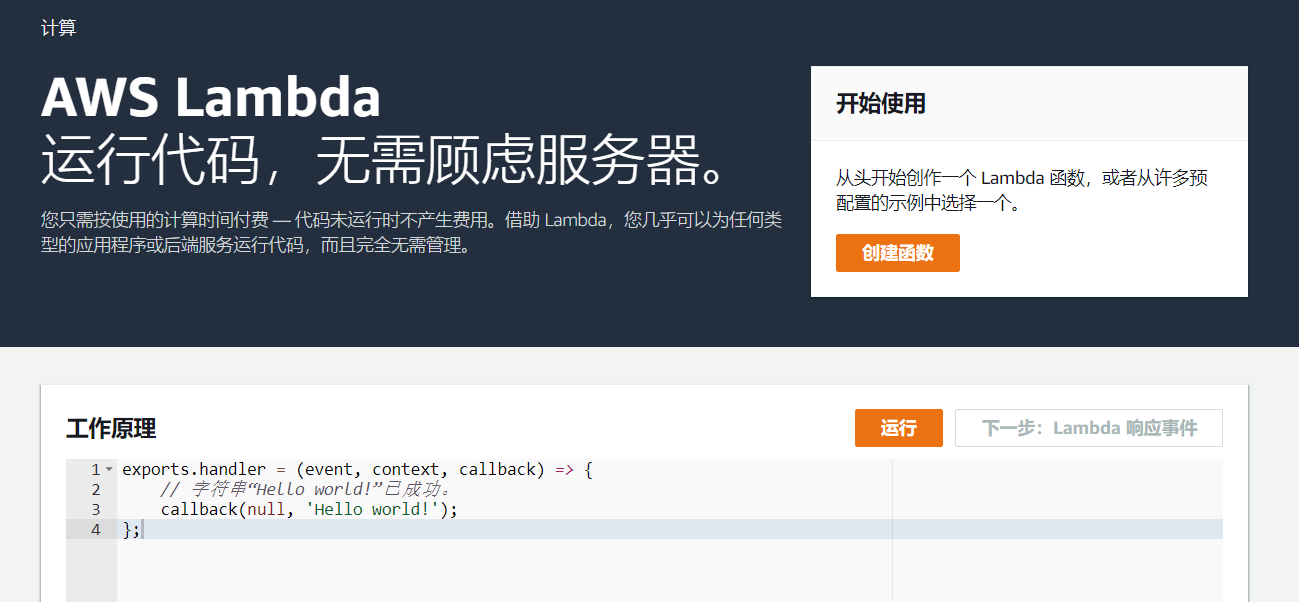Click the 'Hello world!' string literal
The image size is (1299, 602).
coord(371,509)
